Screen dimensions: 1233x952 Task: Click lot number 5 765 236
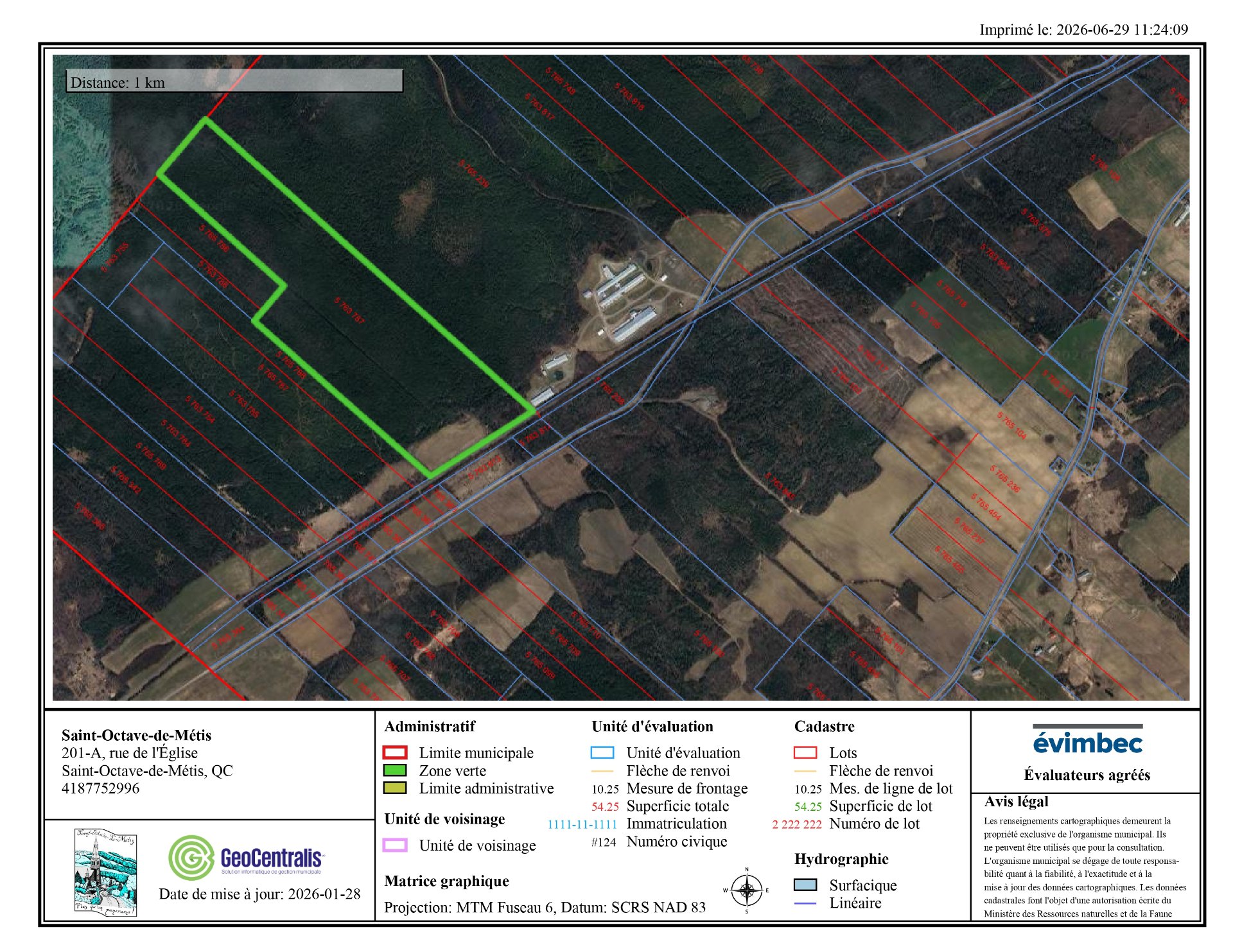1004,479
